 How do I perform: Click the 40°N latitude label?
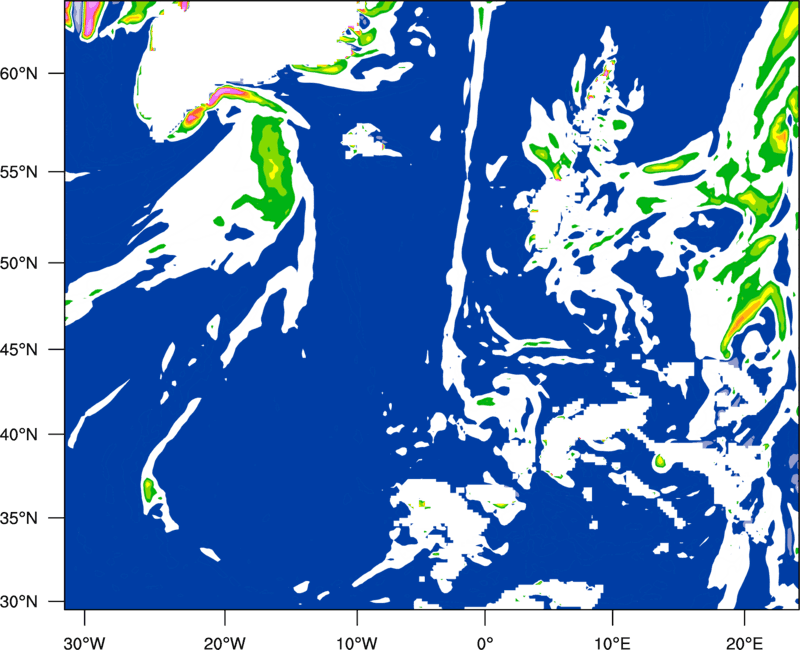[19, 435]
